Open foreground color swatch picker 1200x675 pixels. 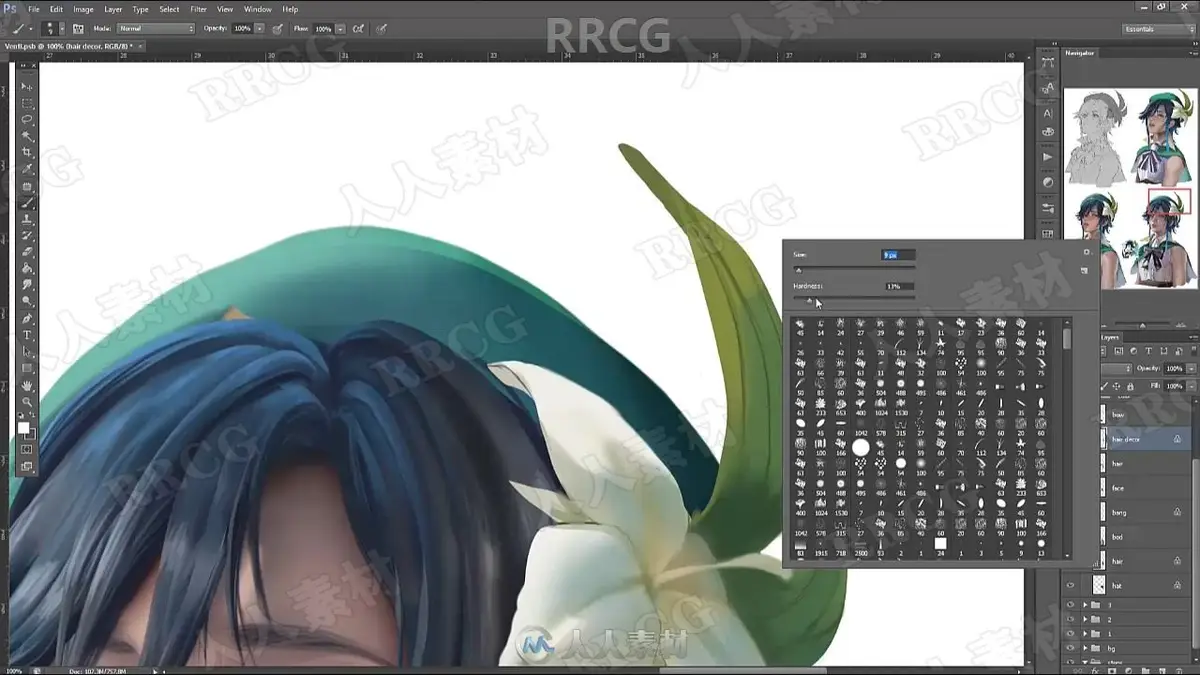pyautogui.click(x=23, y=427)
